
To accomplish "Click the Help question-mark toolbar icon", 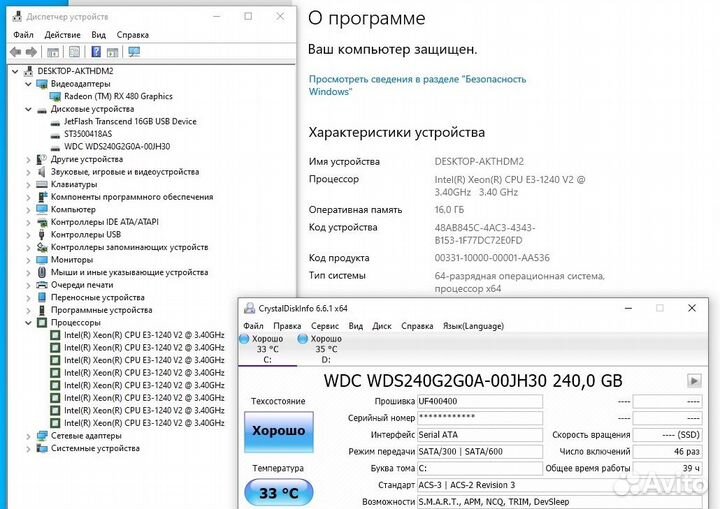I will [96, 52].
